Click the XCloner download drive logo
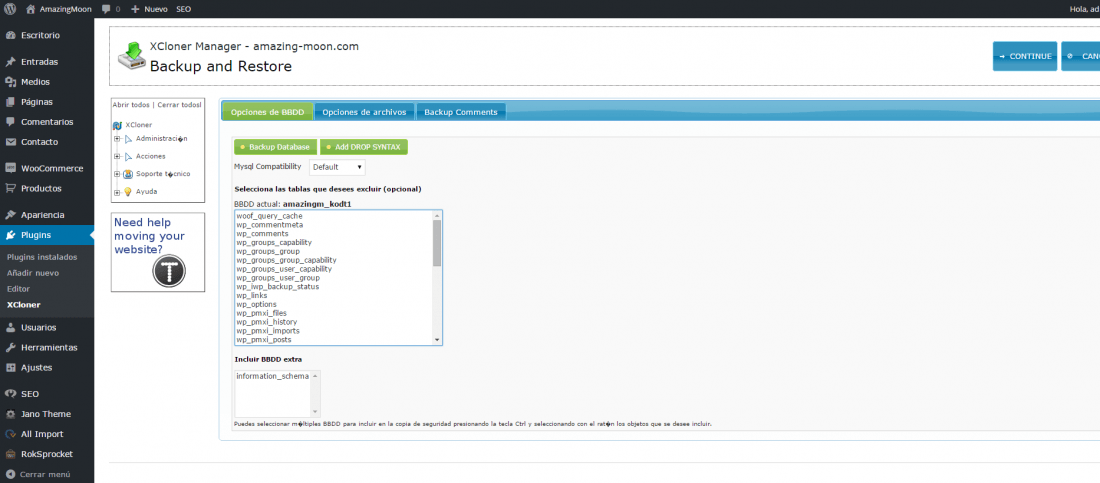Image resolution: width=1100 pixels, height=483 pixels. (x=130, y=56)
